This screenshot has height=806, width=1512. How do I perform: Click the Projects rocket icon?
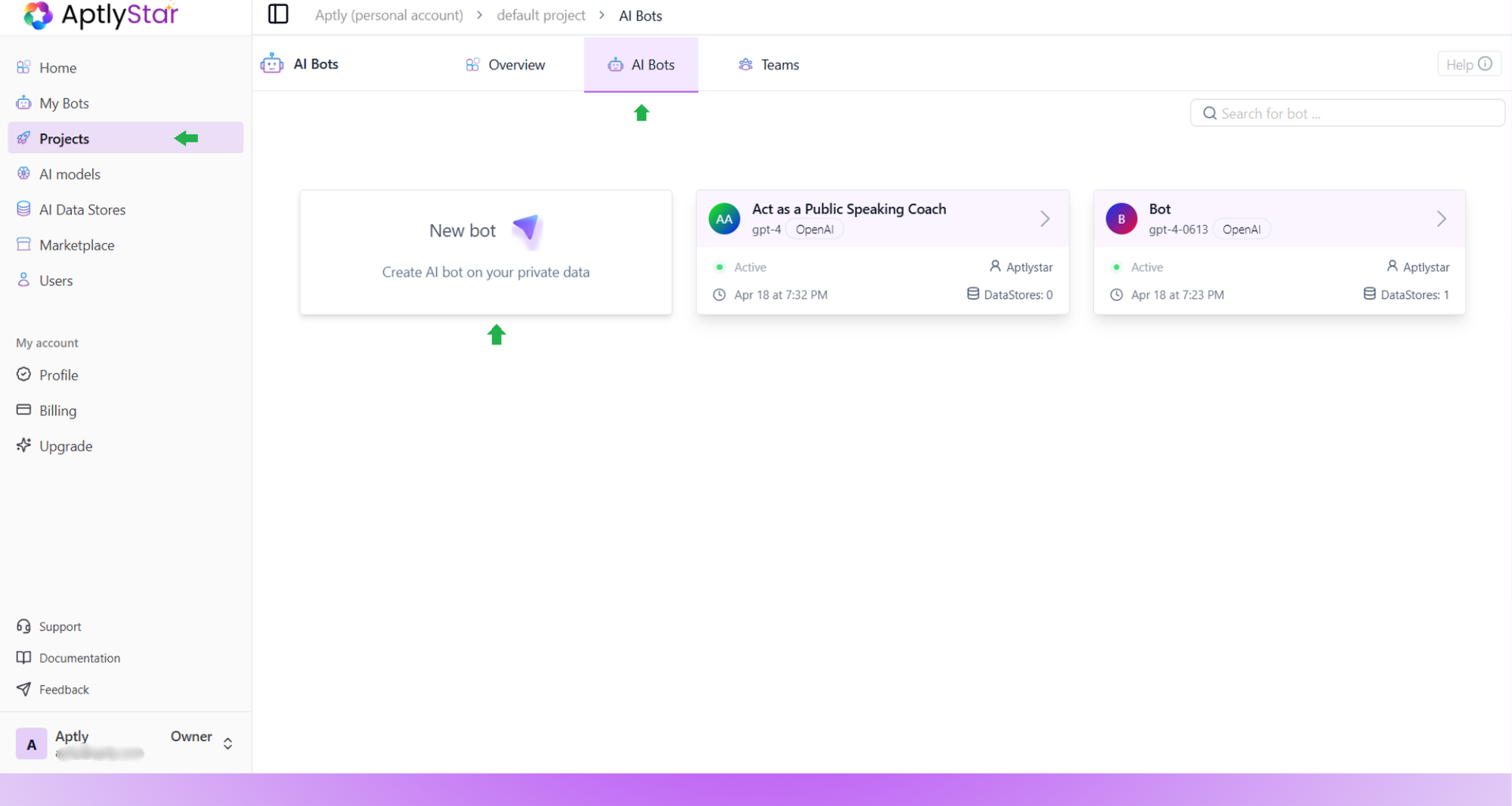[x=23, y=138]
